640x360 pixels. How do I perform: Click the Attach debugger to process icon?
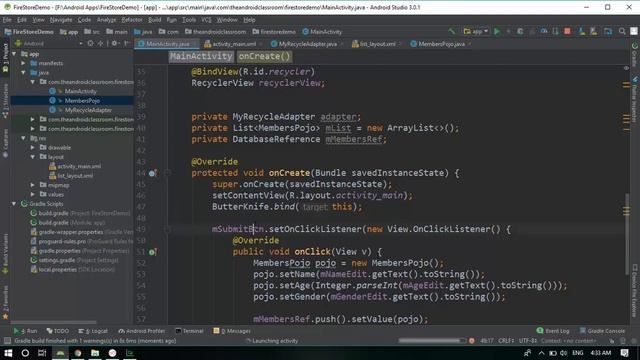555,31
